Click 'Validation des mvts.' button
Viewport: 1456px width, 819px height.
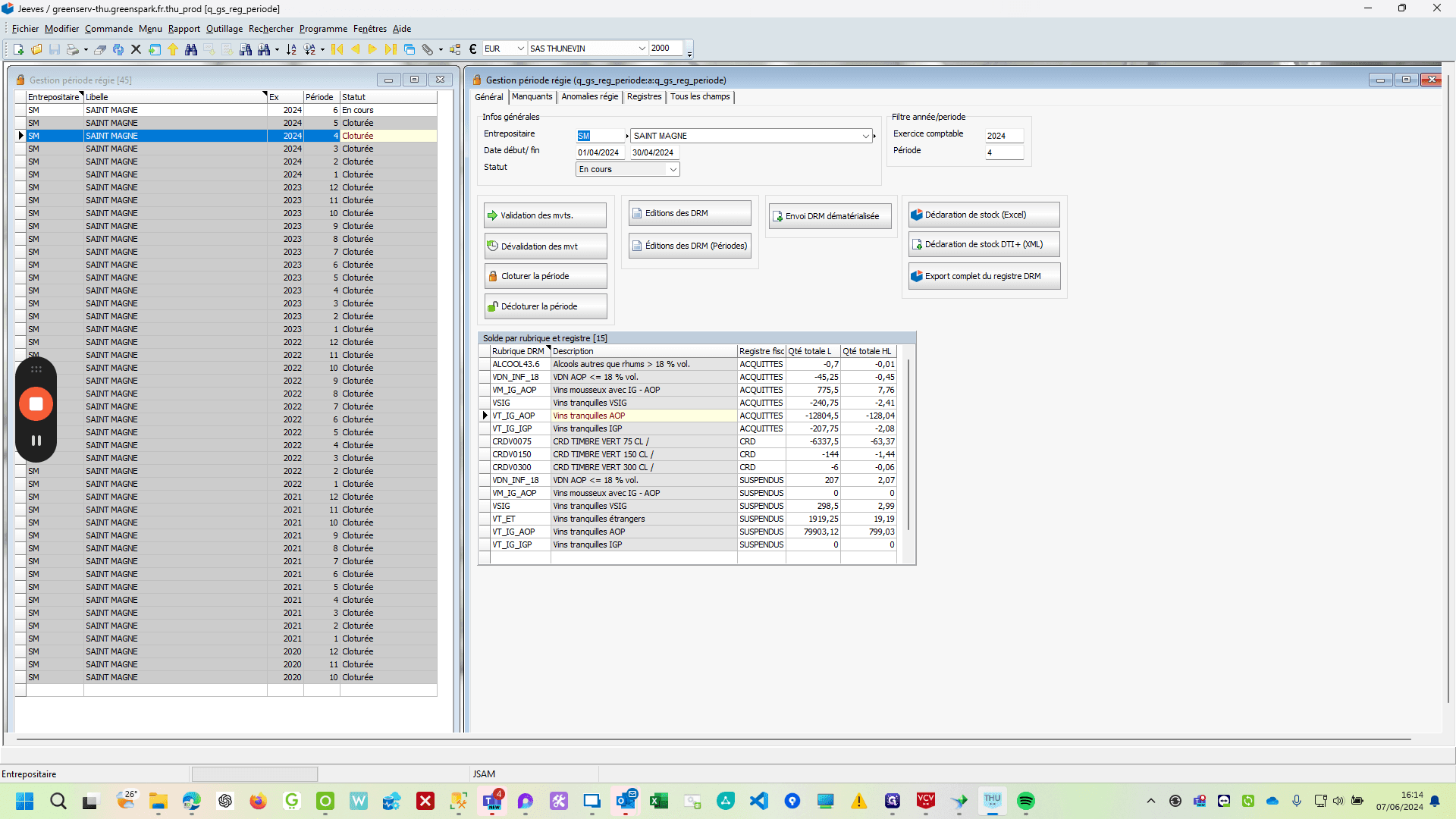click(545, 215)
